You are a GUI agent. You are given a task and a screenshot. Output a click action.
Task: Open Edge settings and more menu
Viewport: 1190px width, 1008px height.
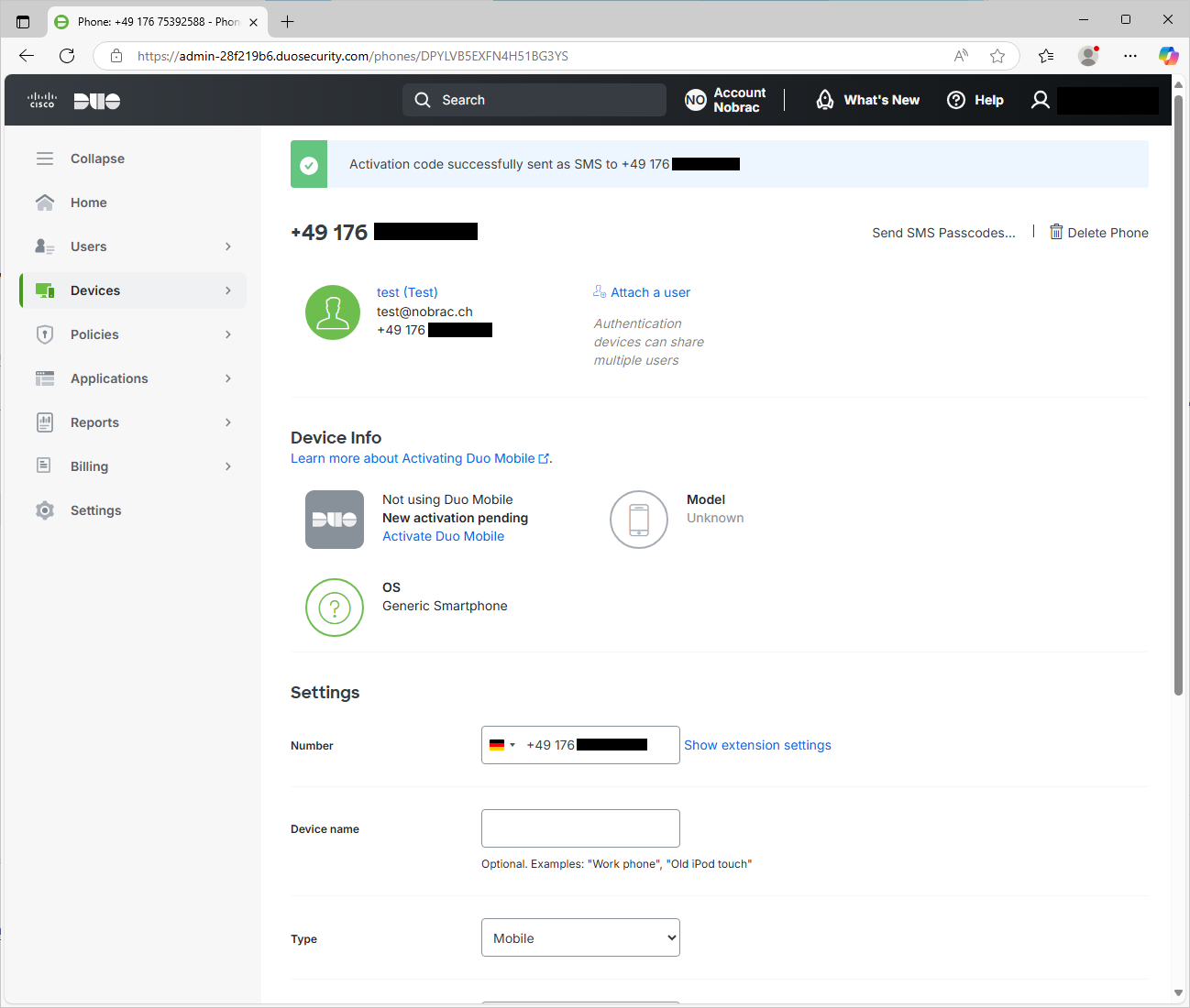1130,56
